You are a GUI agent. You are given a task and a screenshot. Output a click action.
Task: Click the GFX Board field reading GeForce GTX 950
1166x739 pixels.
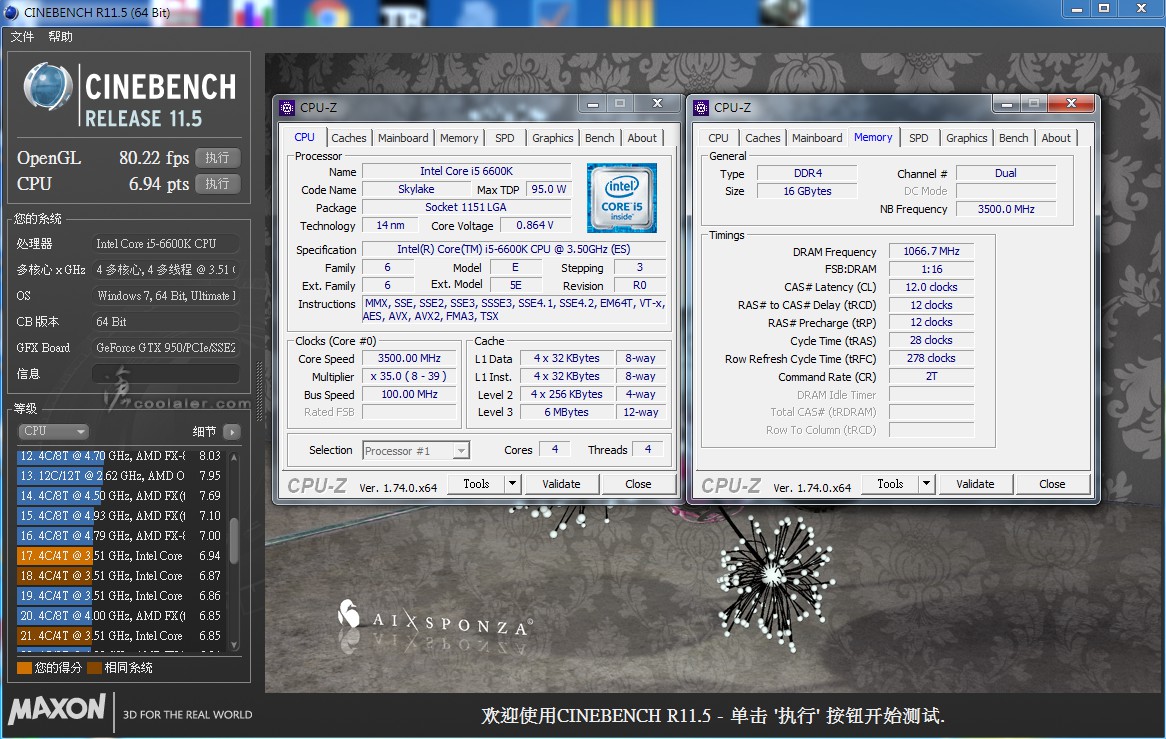165,348
